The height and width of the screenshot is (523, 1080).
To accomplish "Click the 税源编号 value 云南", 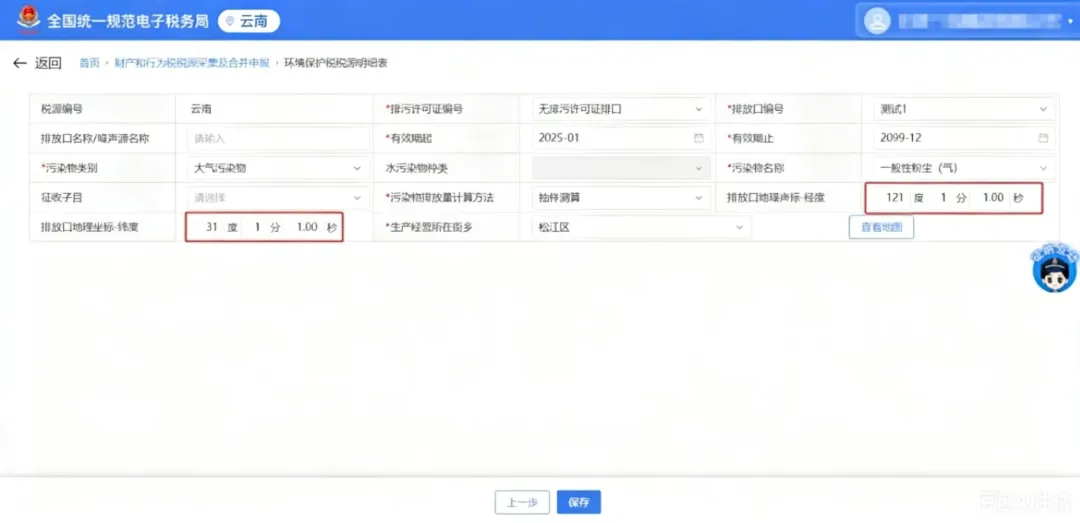I will [201, 109].
